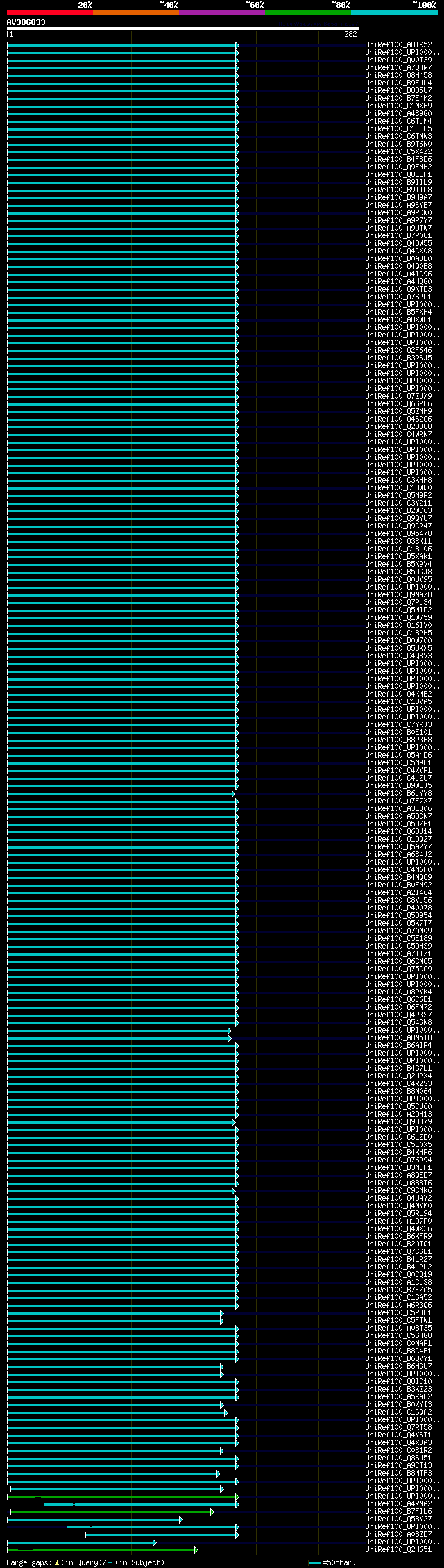Select the hit UniRef100_A4RNA2
The height and width of the screenshot is (1568, 444).
(398, 1504)
